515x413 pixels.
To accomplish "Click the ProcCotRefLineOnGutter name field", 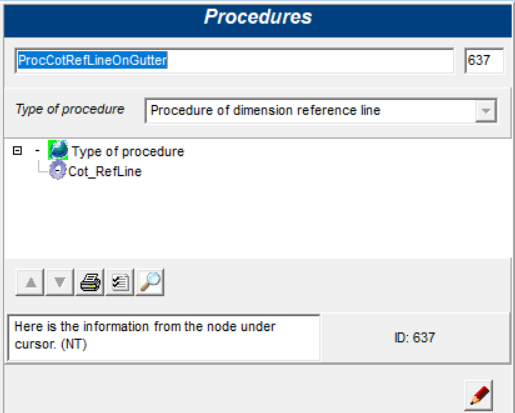I will click(x=234, y=61).
